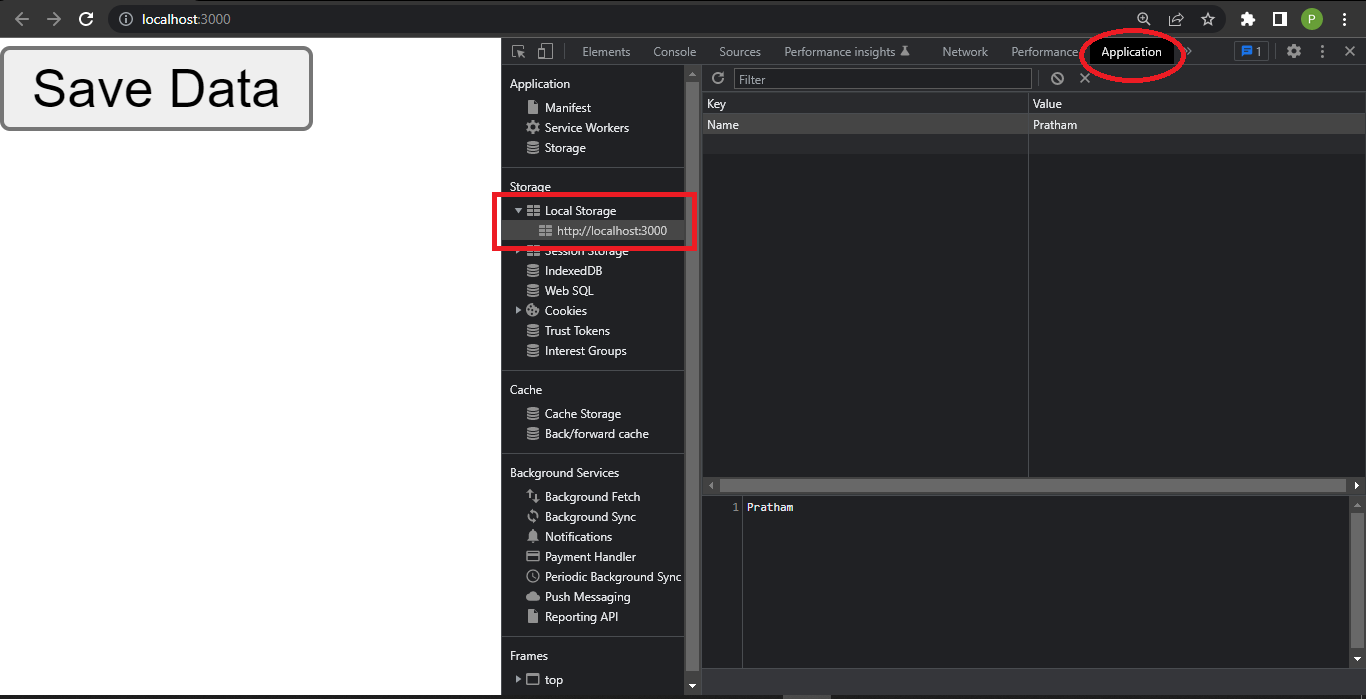Bookmark the page with the star icon
The width and height of the screenshot is (1366, 699).
[1208, 18]
